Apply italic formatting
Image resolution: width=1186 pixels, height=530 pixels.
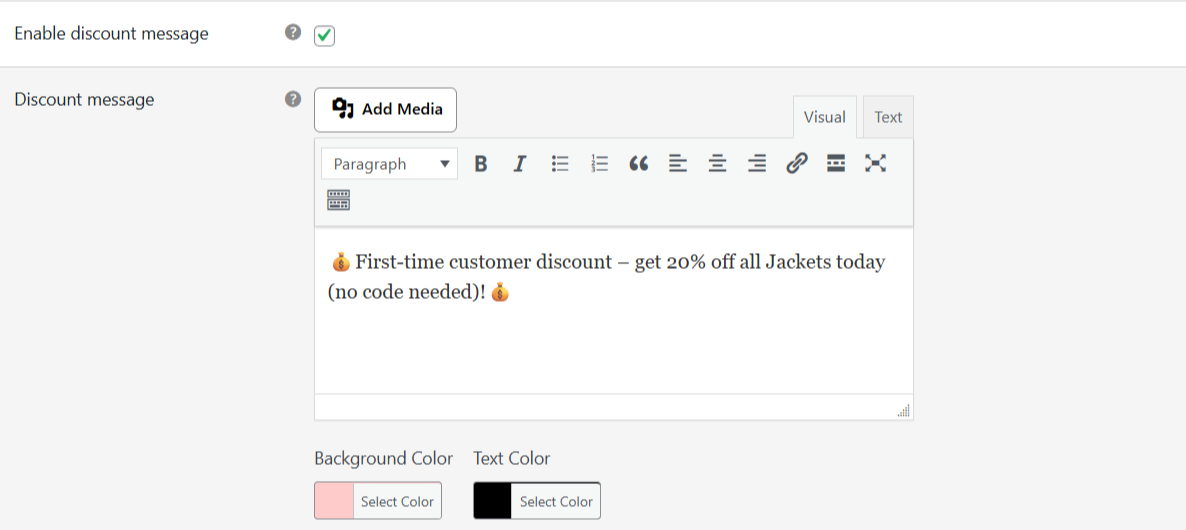[x=520, y=163]
